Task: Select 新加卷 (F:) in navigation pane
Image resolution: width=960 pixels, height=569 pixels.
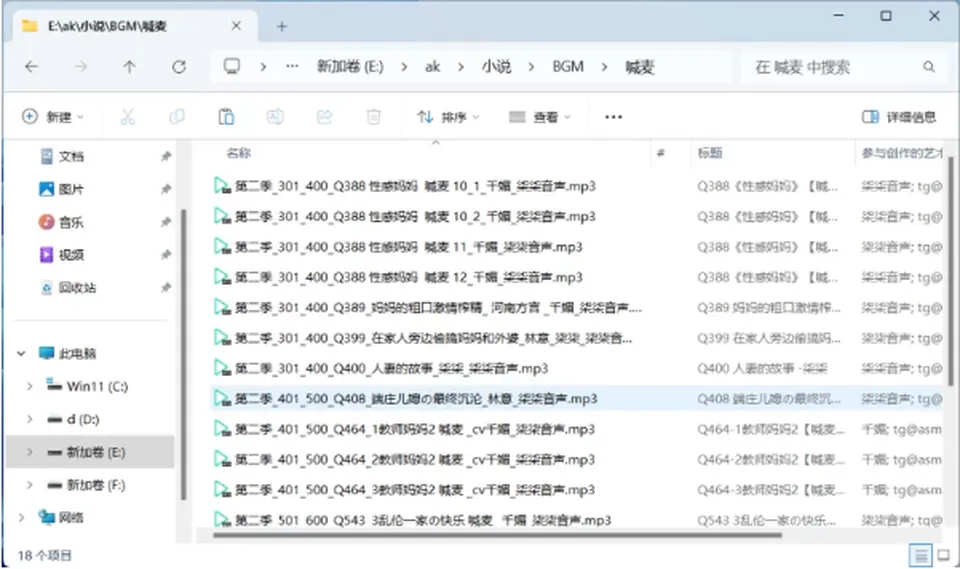Action: pos(95,485)
